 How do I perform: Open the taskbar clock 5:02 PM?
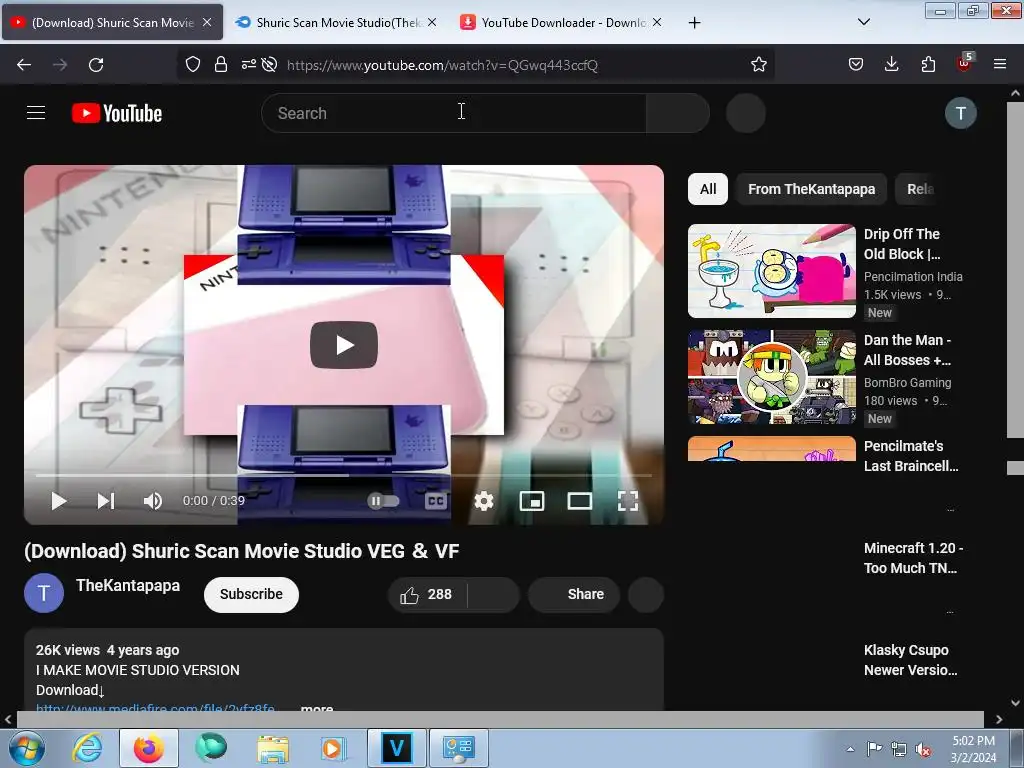coord(973,749)
